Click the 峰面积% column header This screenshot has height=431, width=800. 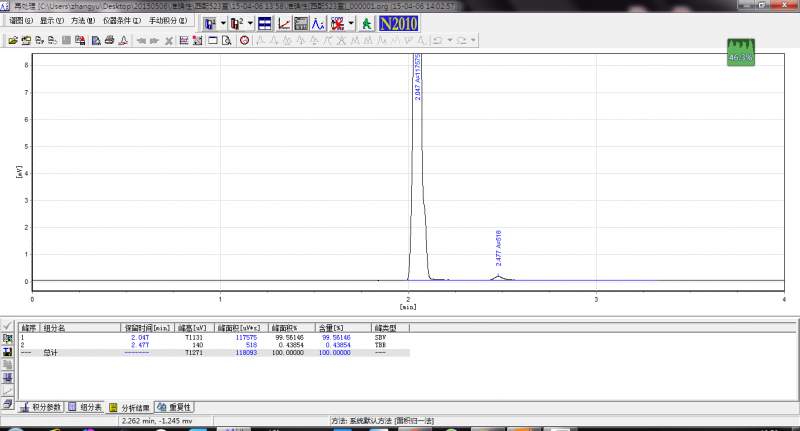coord(286,327)
